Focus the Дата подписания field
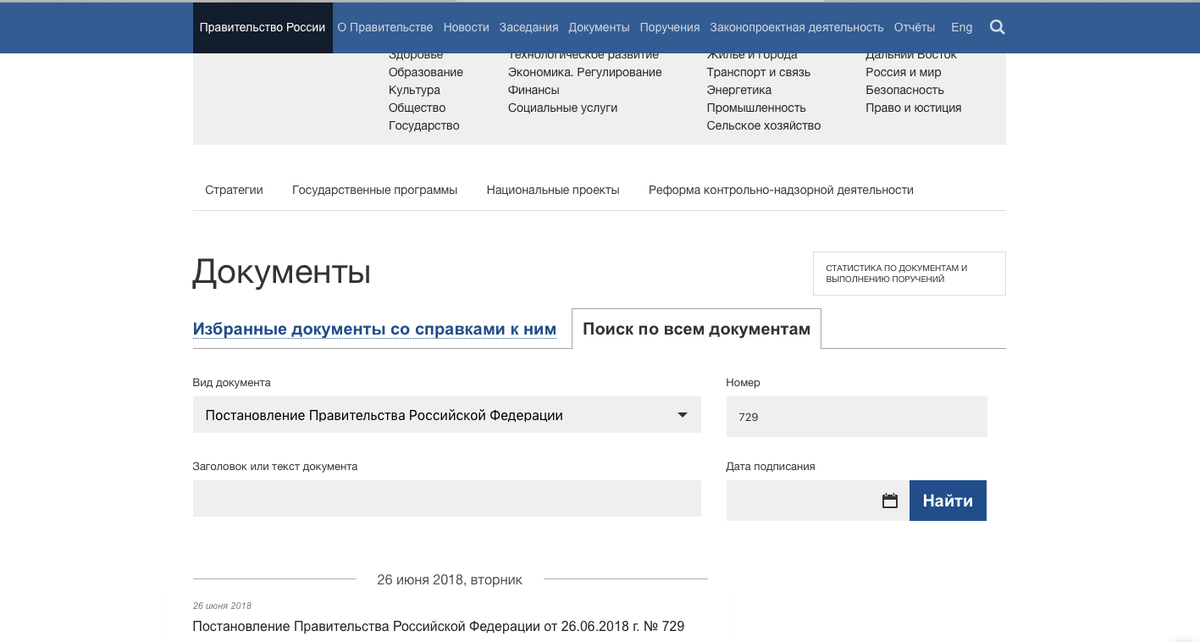The height and width of the screenshot is (642, 1200). 818,501
